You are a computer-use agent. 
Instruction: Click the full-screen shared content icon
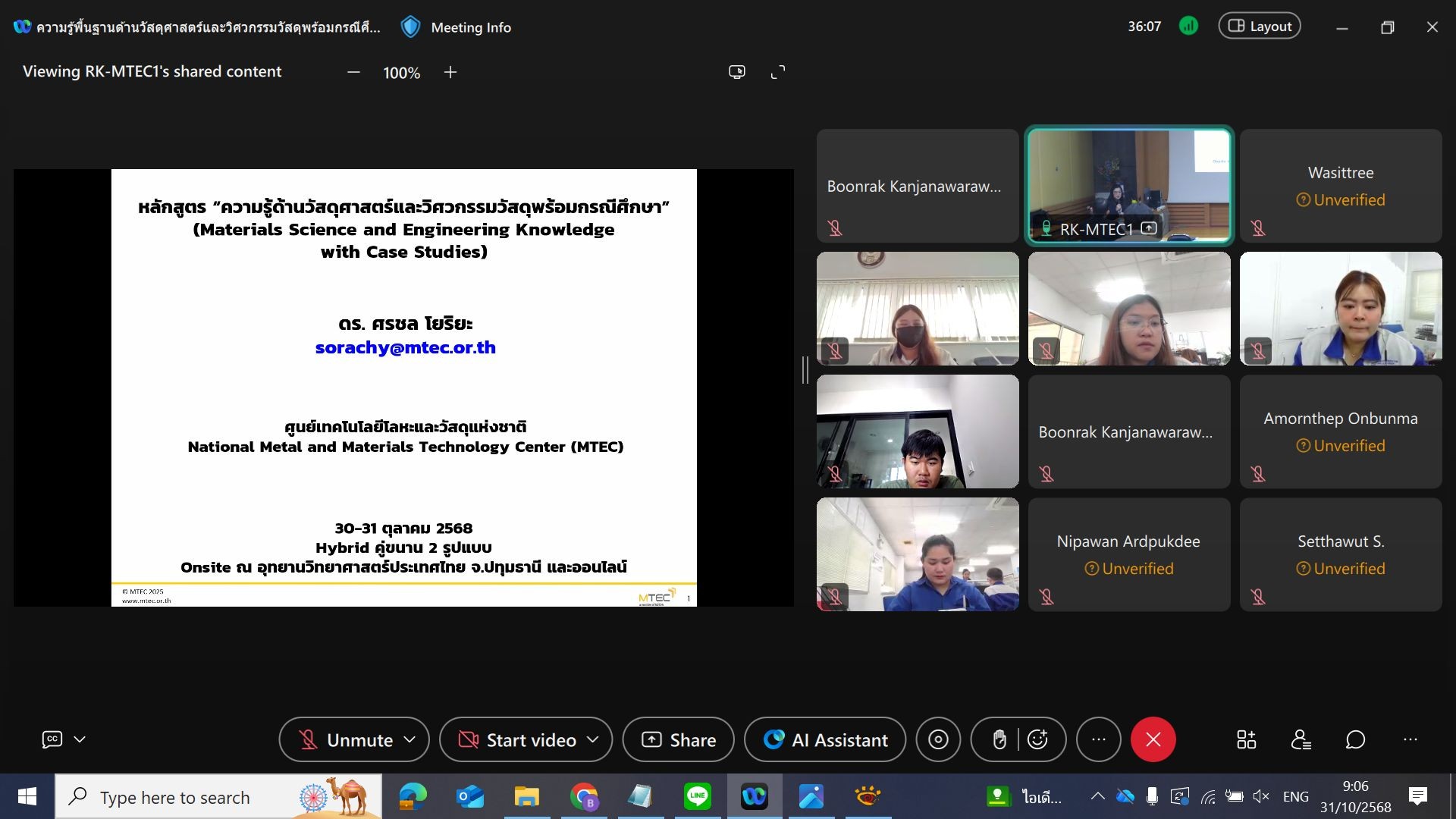click(778, 72)
